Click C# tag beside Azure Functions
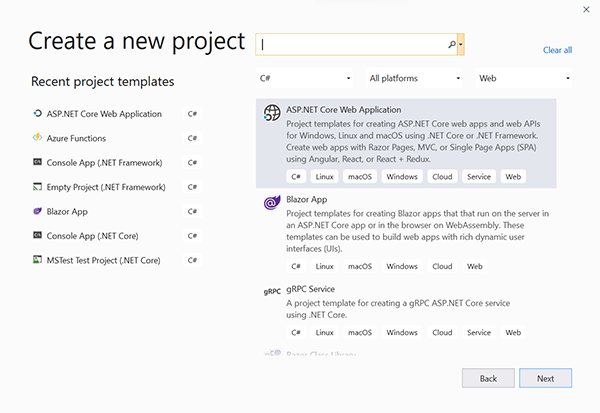This screenshot has width=600, height=413. (x=192, y=138)
